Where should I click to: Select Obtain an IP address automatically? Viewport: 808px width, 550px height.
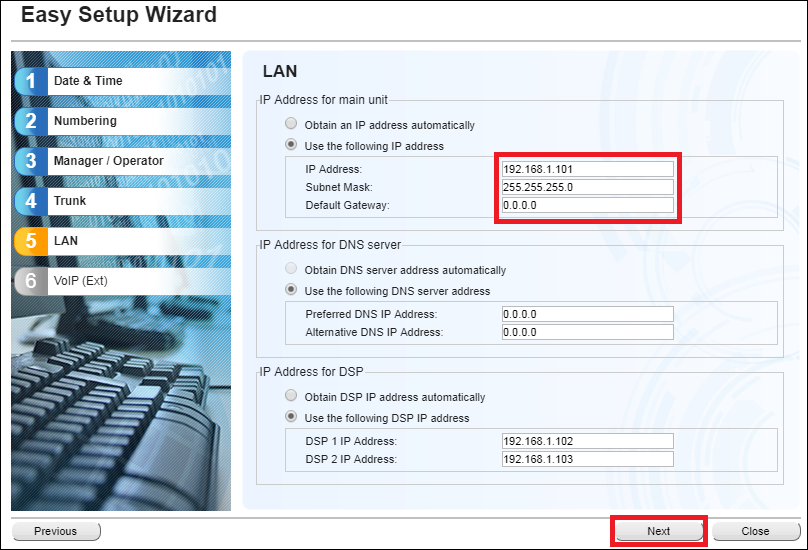(291, 124)
